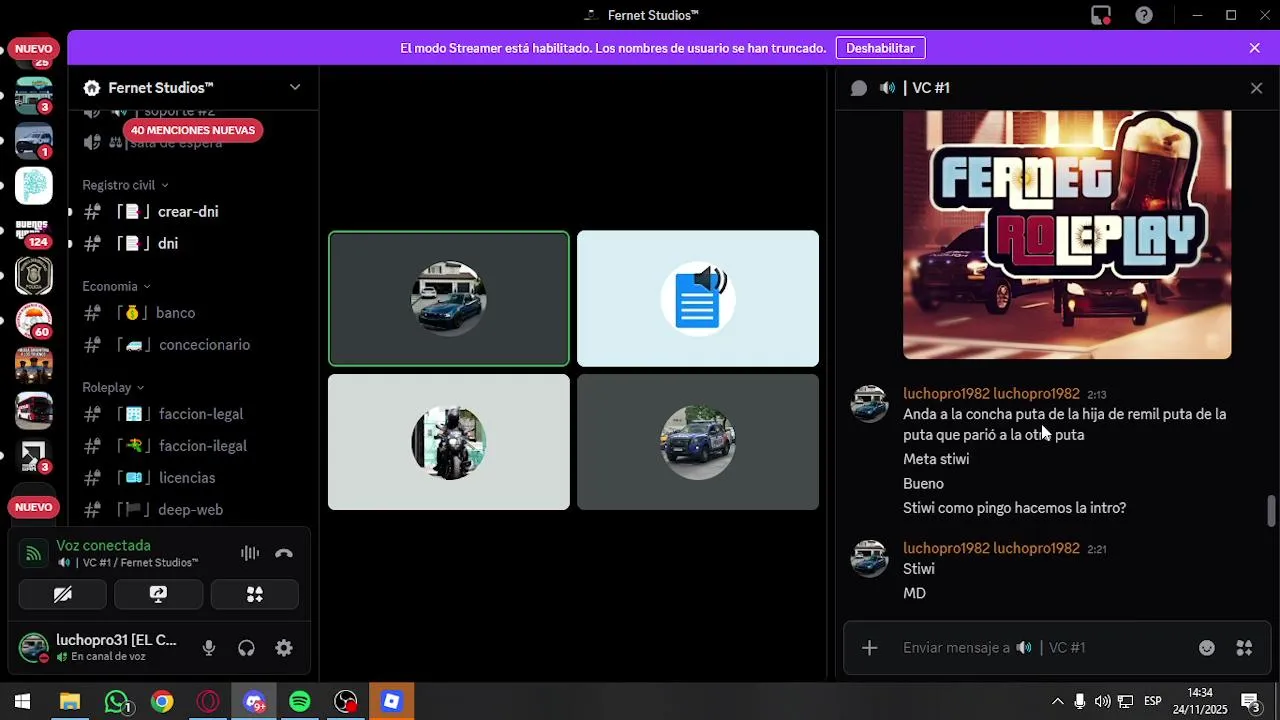The image size is (1280, 720).
Task: Open the Fernet Roleplay image in chat
Action: (x=1067, y=234)
